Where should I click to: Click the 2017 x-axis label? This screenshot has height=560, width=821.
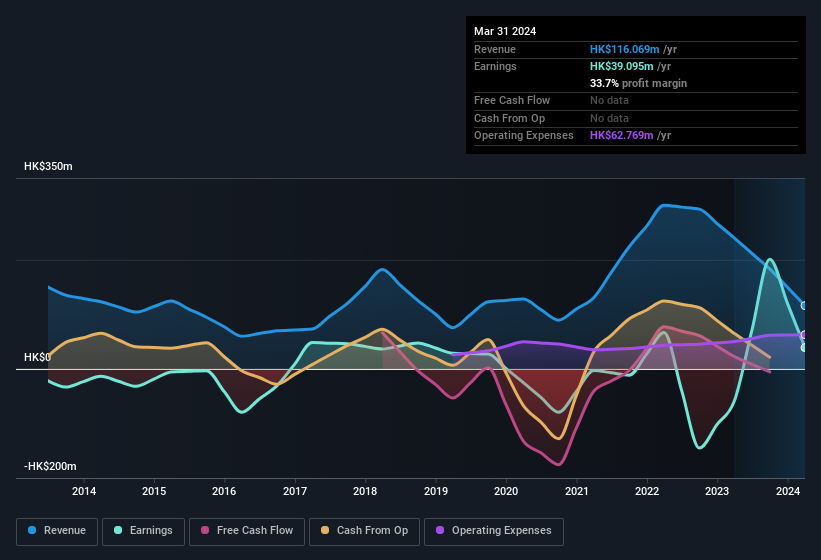click(295, 491)
